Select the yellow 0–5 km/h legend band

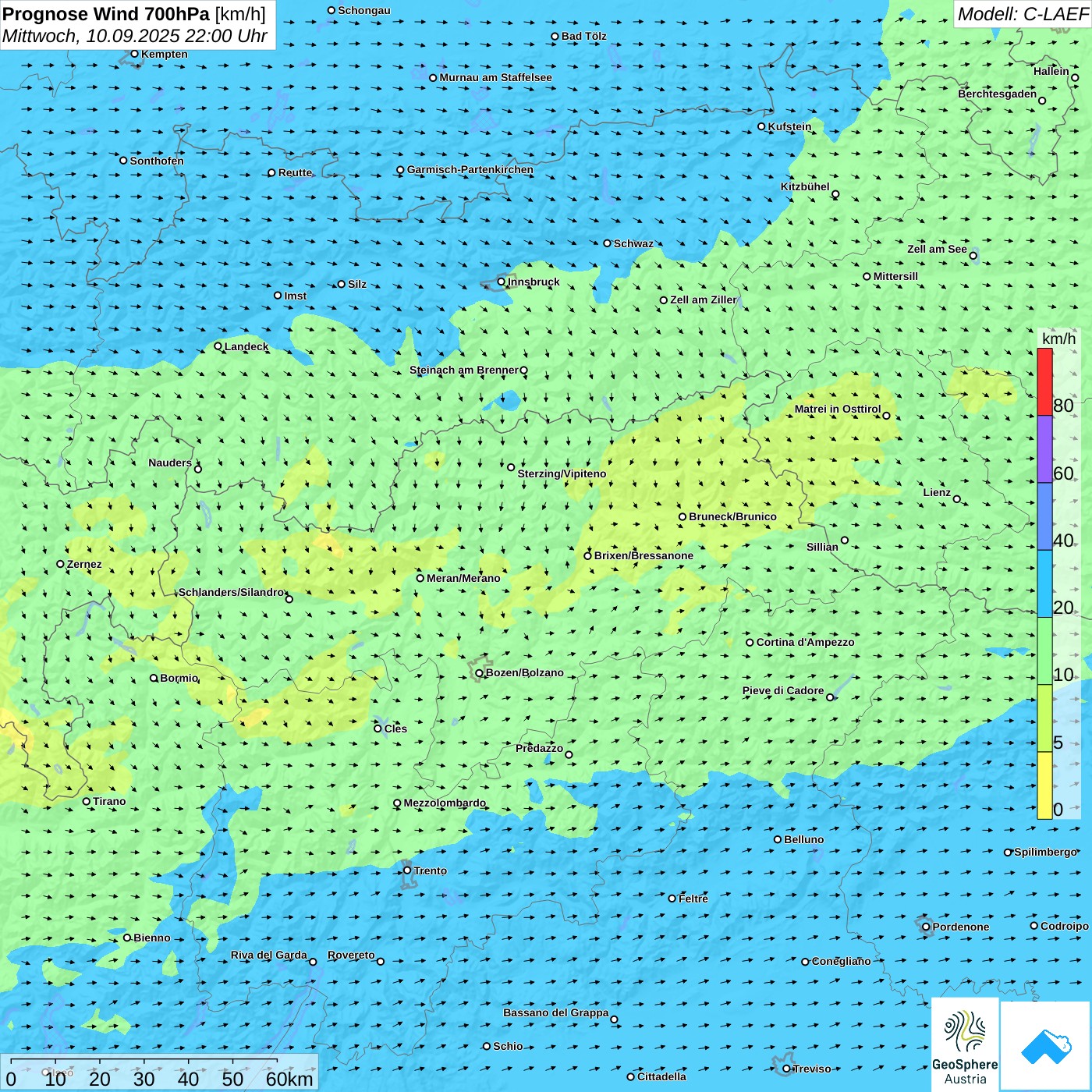(1044, 785)
